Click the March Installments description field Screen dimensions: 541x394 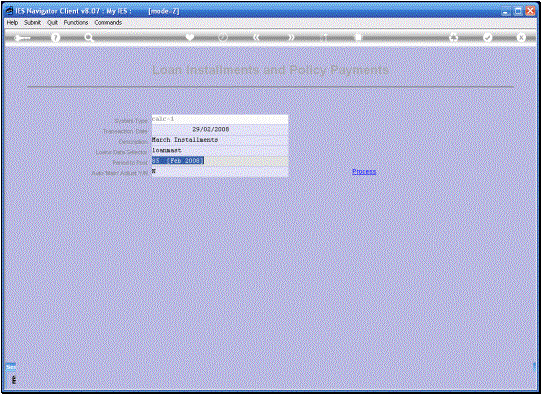click(220, 140)
